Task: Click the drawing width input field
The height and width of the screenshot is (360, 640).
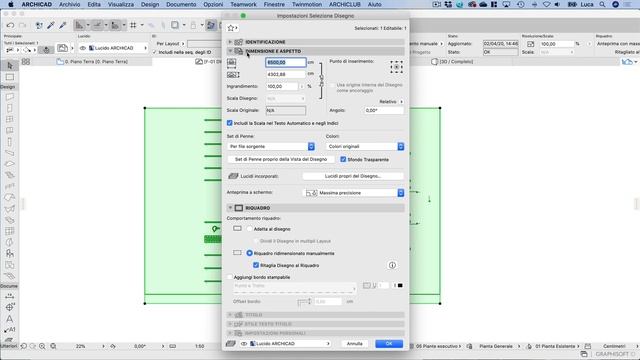Action: [286, 62]
